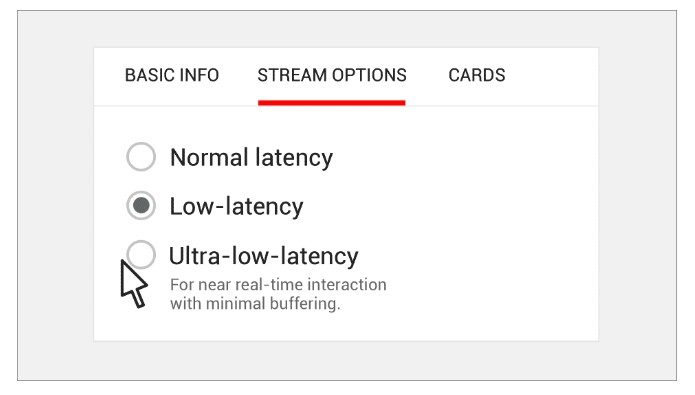
Task: Click the word 'STREAM' in tab bar
Action: [292, 75]
